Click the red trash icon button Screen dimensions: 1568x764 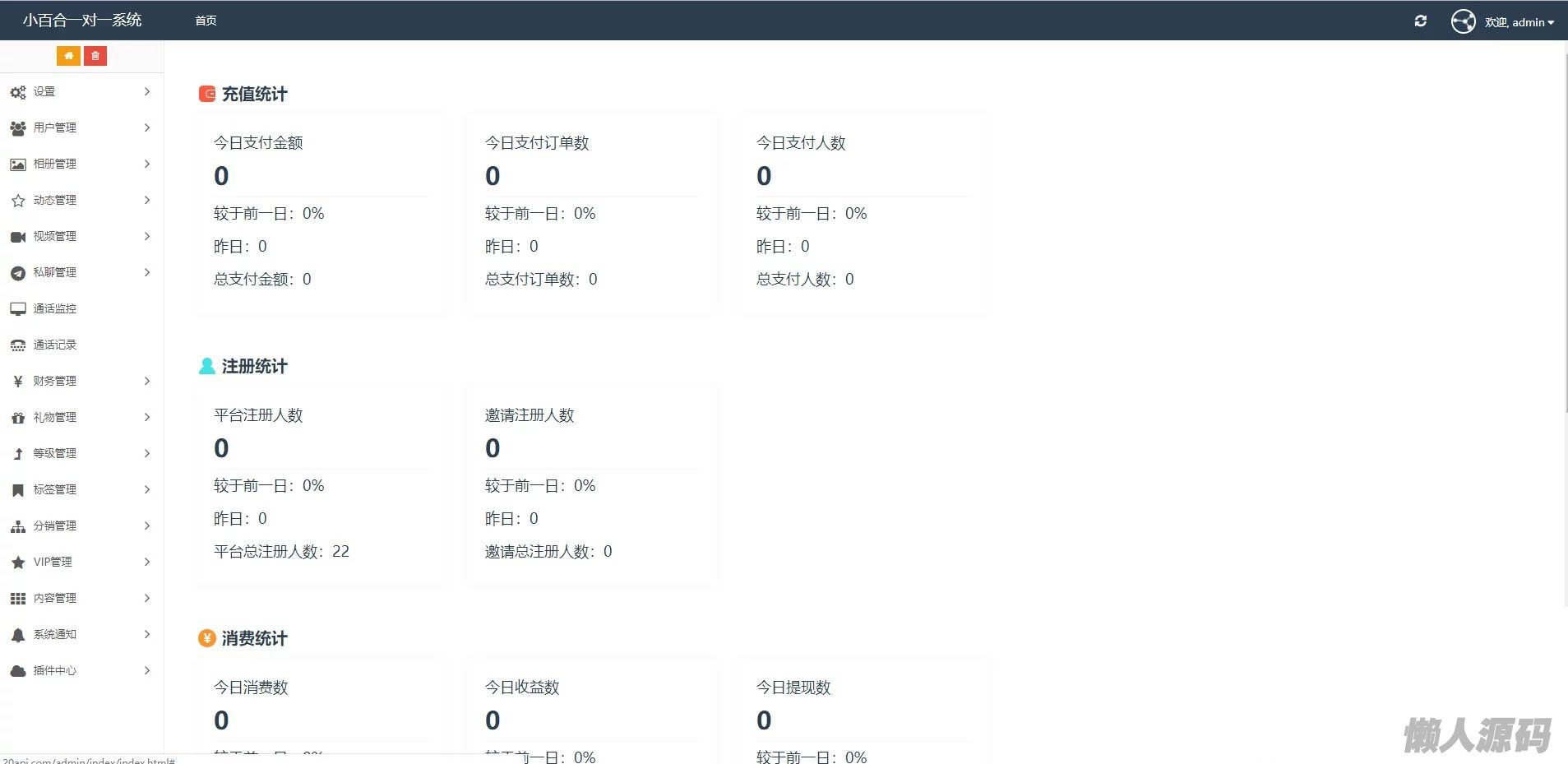pos(95,56)
